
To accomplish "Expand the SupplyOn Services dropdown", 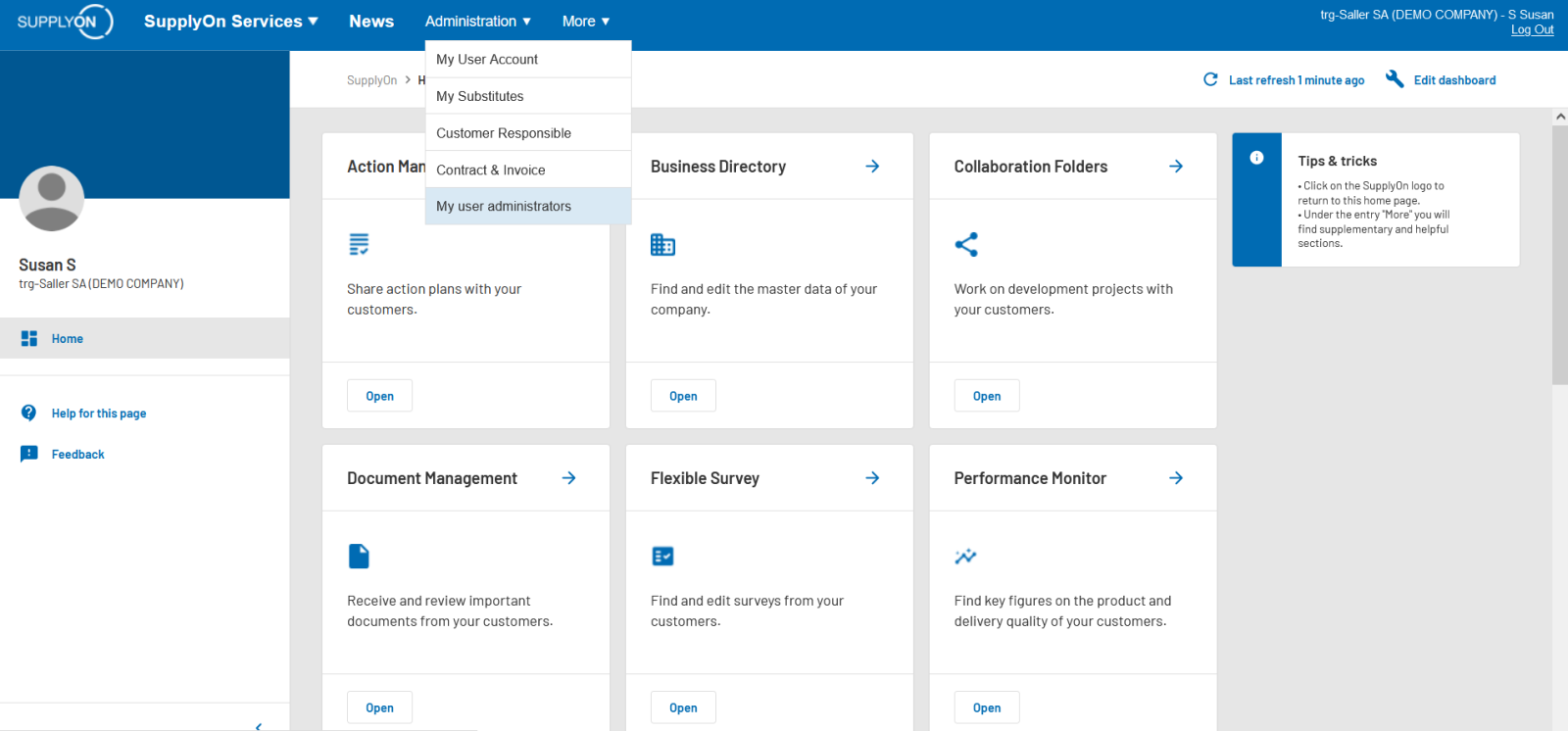I will pyautogui.click(x=231, y=22).
